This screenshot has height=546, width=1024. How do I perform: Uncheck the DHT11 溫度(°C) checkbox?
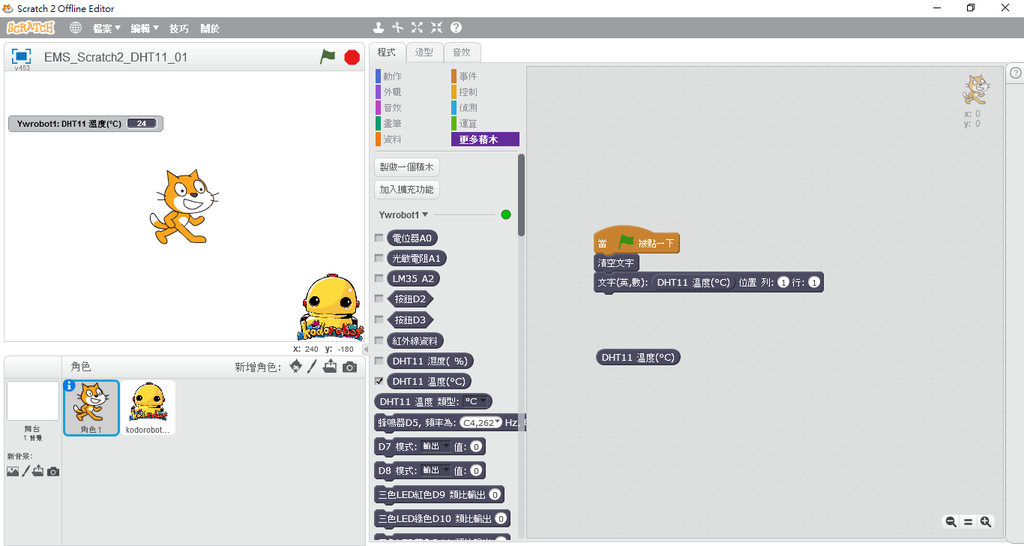pos(378,381)
